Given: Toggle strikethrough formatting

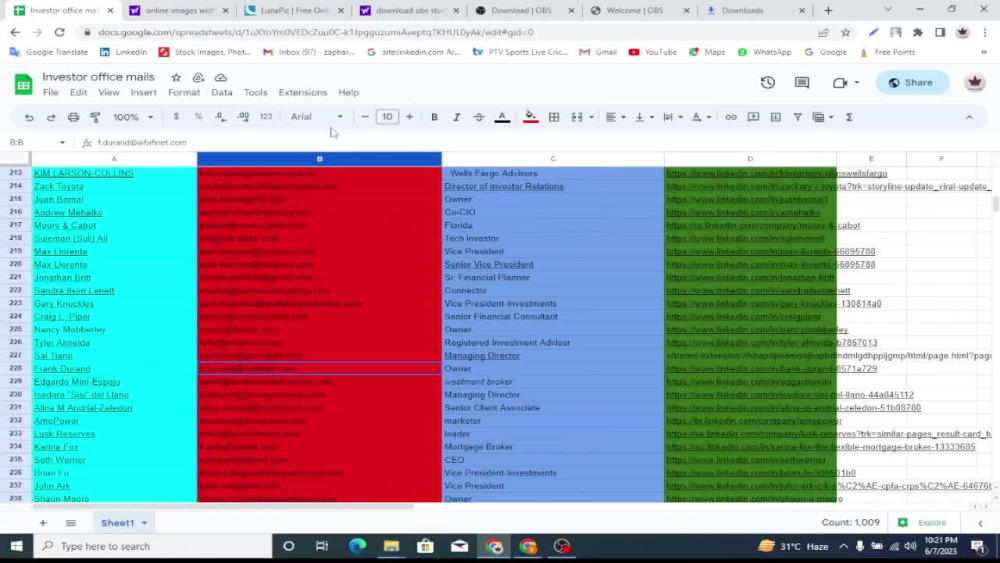Looking at the screenshot, I should point(479,117).
